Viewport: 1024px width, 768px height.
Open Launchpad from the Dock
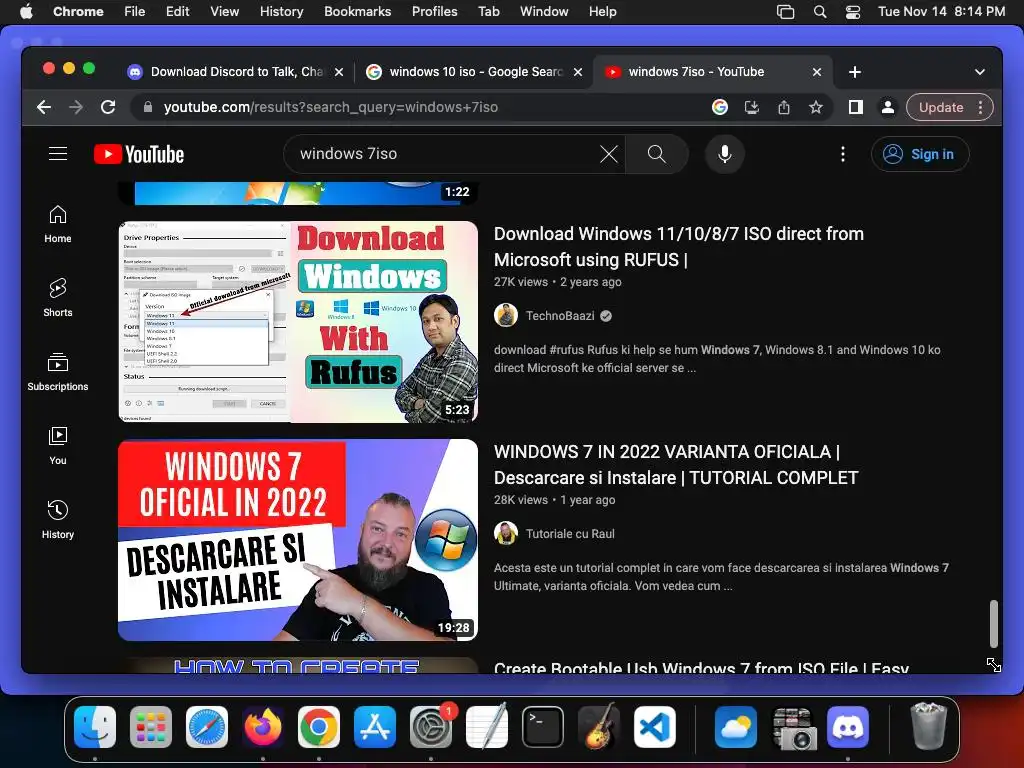click(151, 727)
